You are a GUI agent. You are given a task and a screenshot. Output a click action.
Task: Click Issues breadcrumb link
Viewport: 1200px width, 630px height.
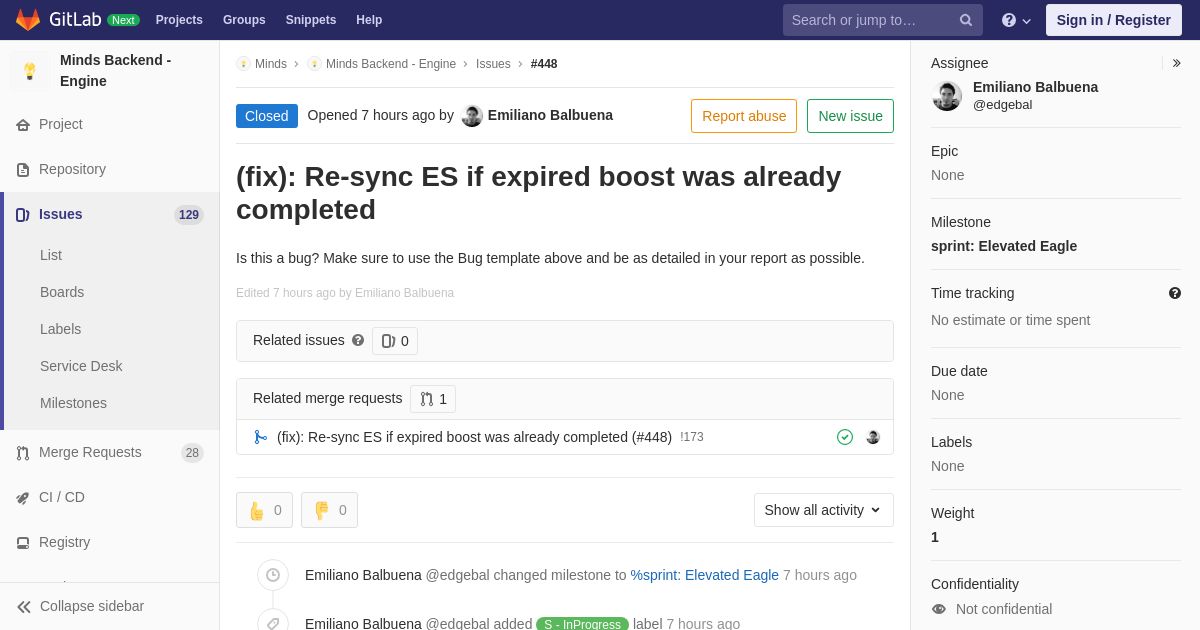(493, 64)
